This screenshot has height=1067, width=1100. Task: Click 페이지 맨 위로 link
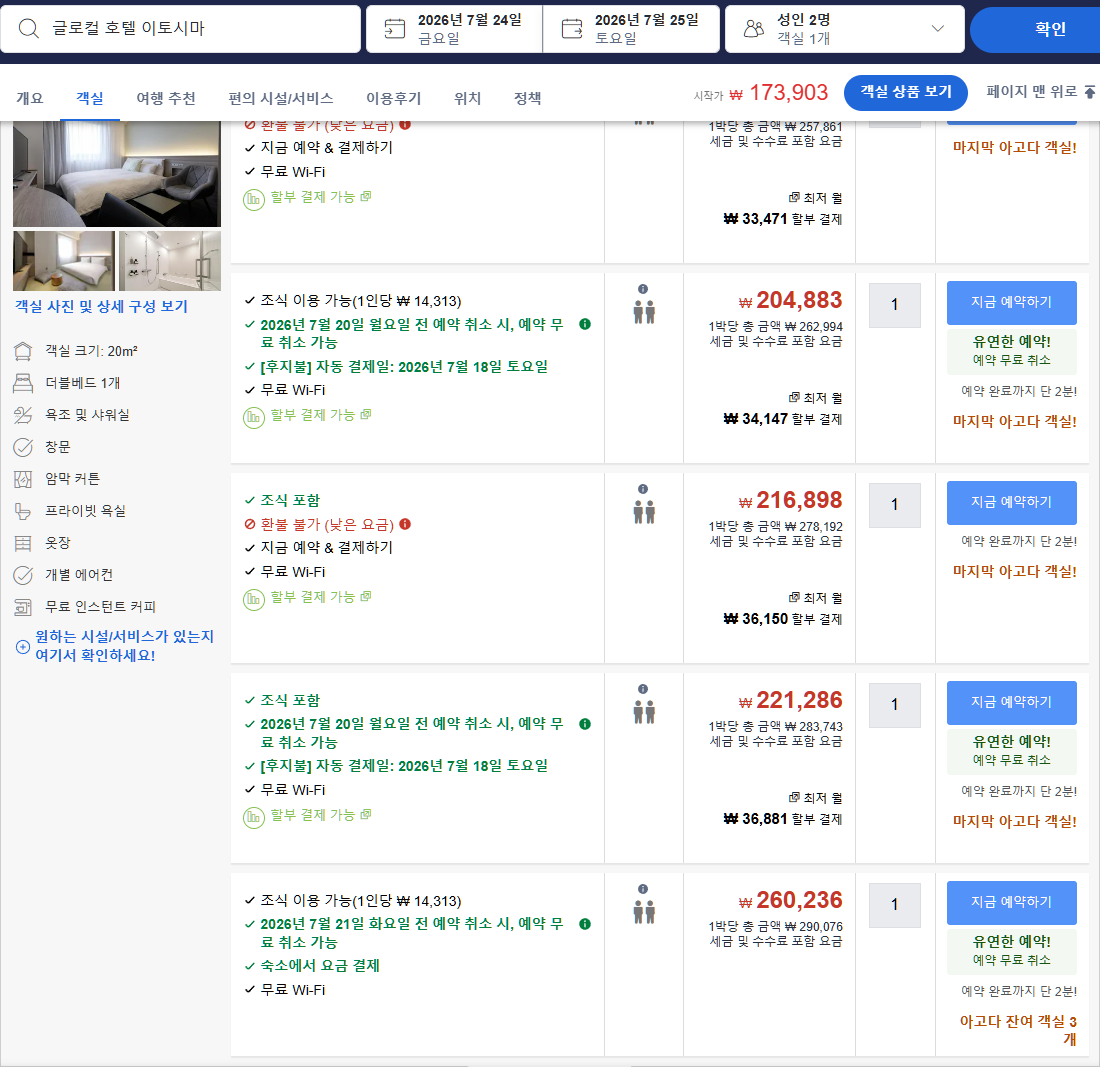point(1031,92)
